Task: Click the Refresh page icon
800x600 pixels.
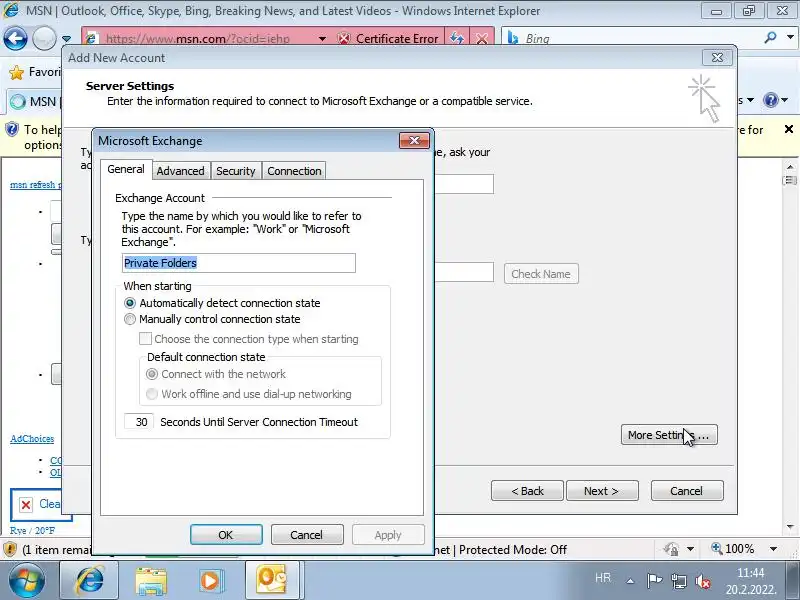Action: point(457,39)
